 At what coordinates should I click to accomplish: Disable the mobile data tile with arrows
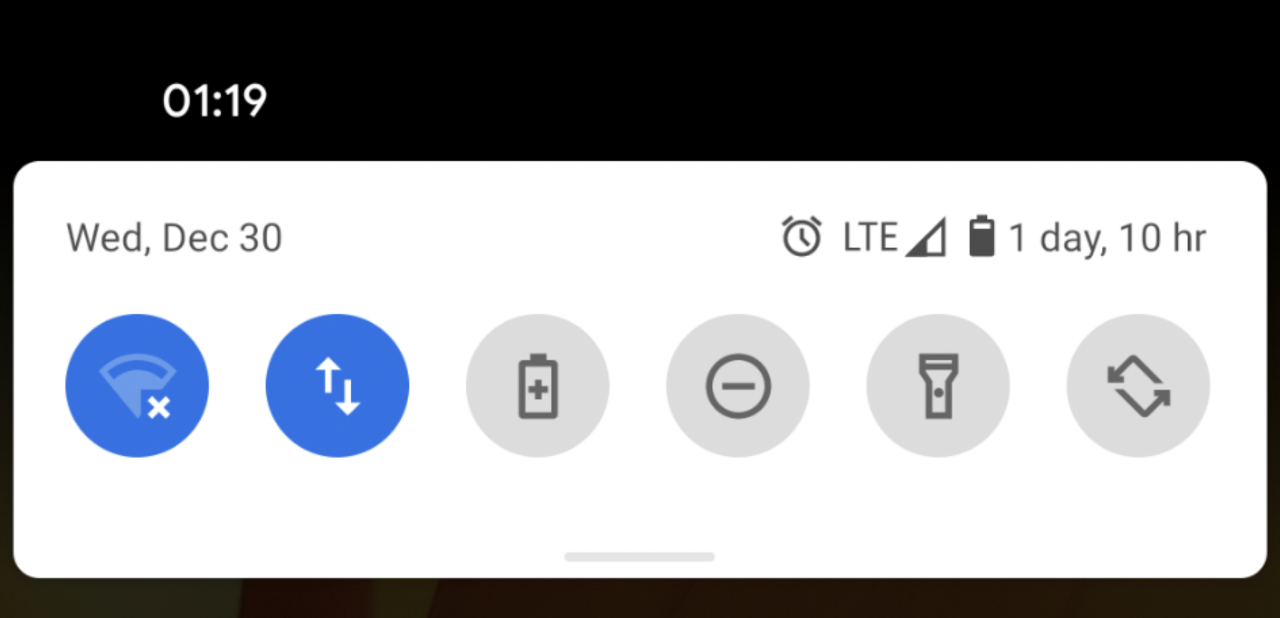(x=337, y=386)
